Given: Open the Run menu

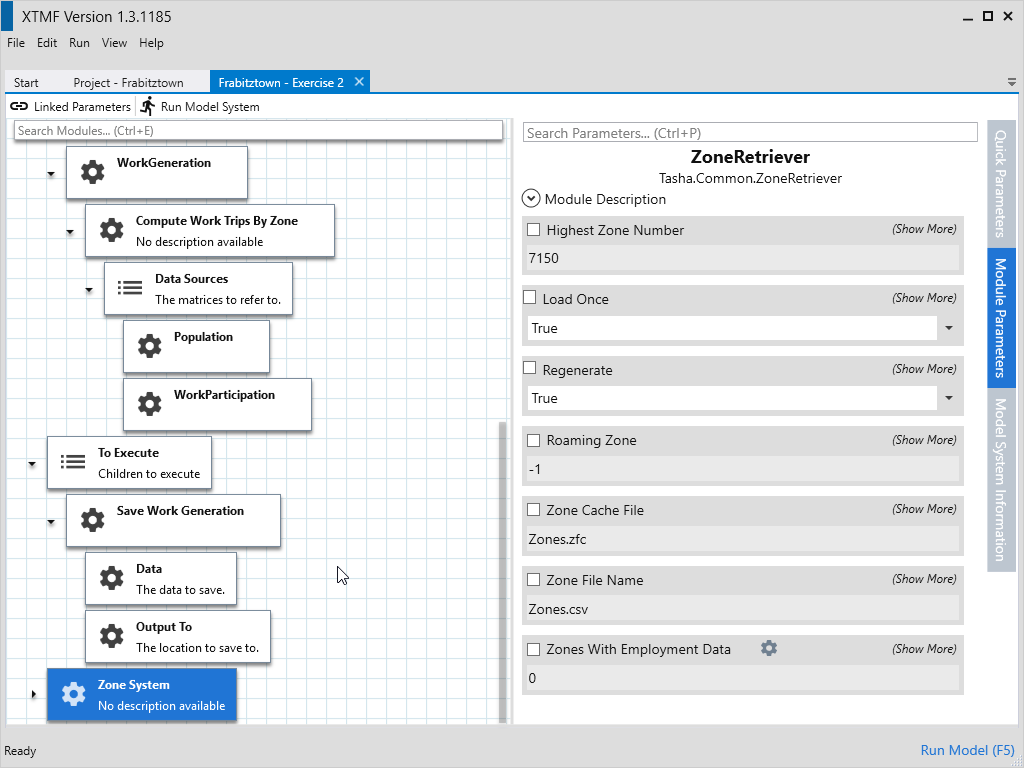Looking at the screenshot, I should pos(79,43).
